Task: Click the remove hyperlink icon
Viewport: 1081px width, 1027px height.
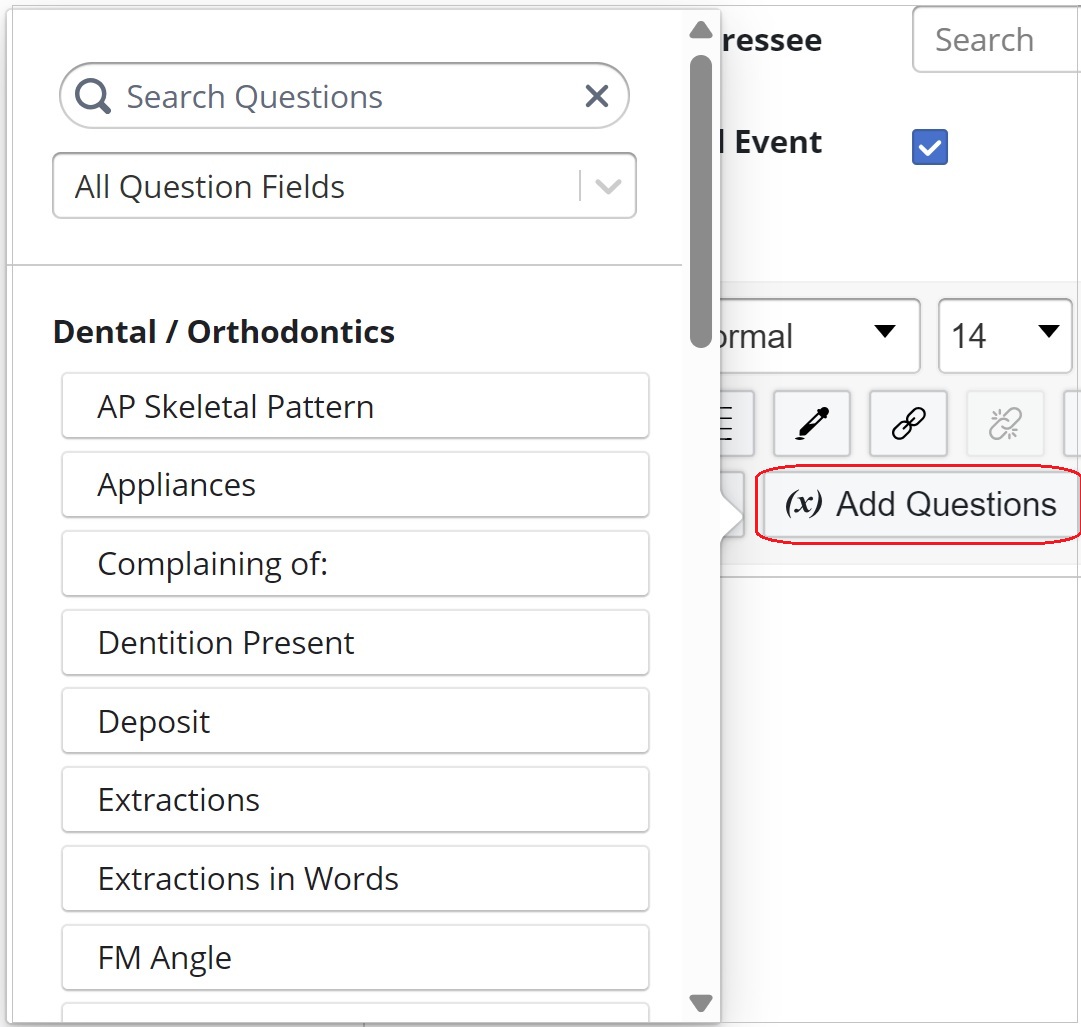Action: point(1004,423)
